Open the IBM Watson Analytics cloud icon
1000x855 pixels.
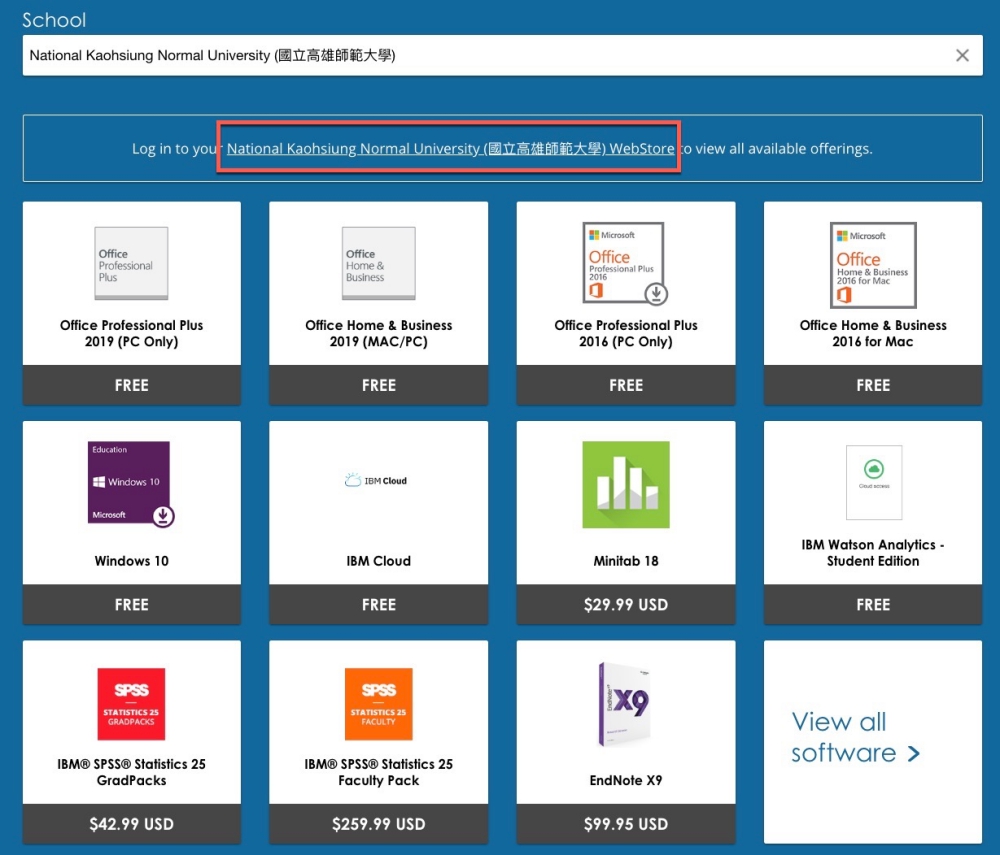coord(873,482)
